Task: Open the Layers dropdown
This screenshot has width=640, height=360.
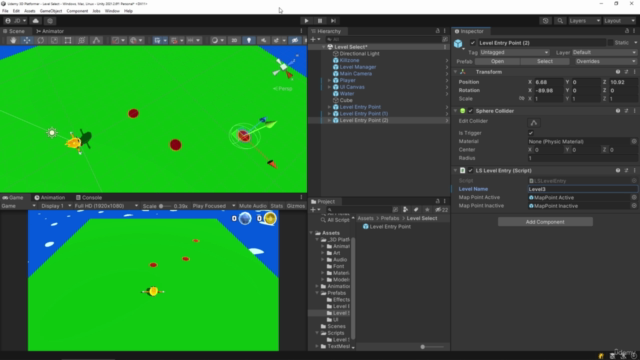Action: click(x=584, y=21)
